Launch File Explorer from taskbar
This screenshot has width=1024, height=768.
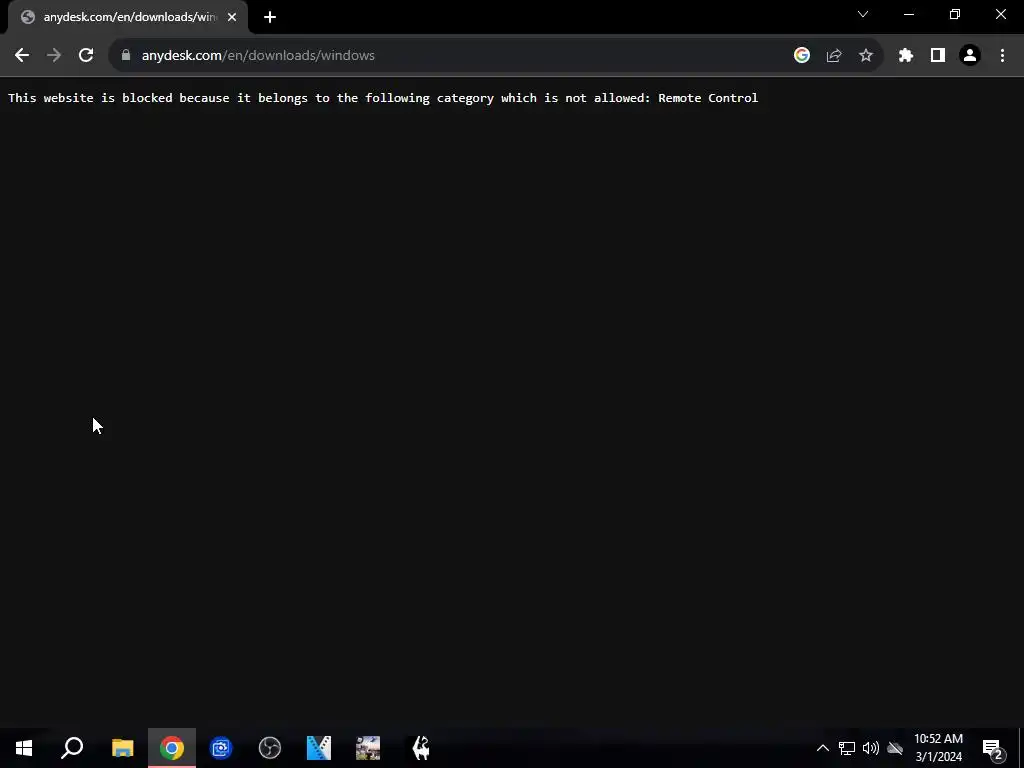[123, 748]
